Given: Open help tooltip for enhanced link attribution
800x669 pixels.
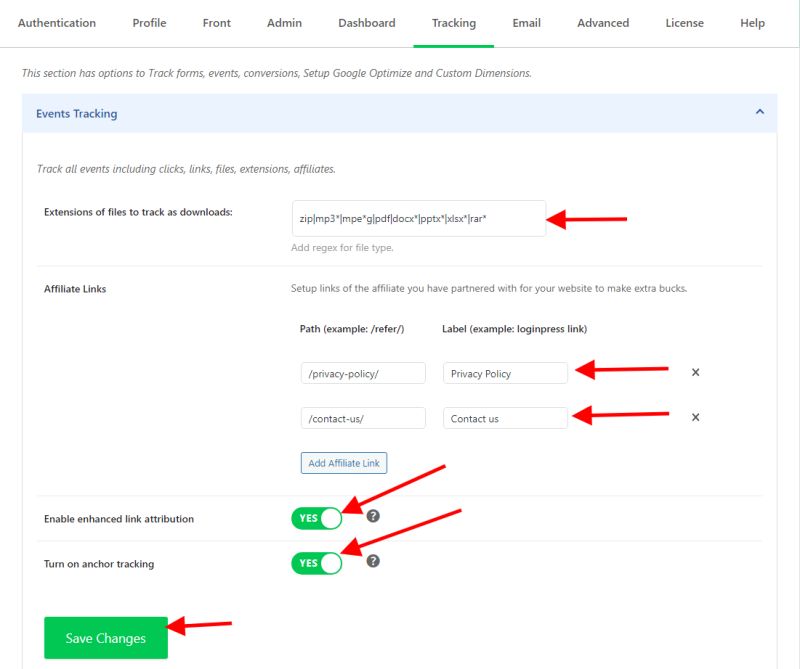Looking at the screenshot, I should pyautogui.click(x=374, y=518).
